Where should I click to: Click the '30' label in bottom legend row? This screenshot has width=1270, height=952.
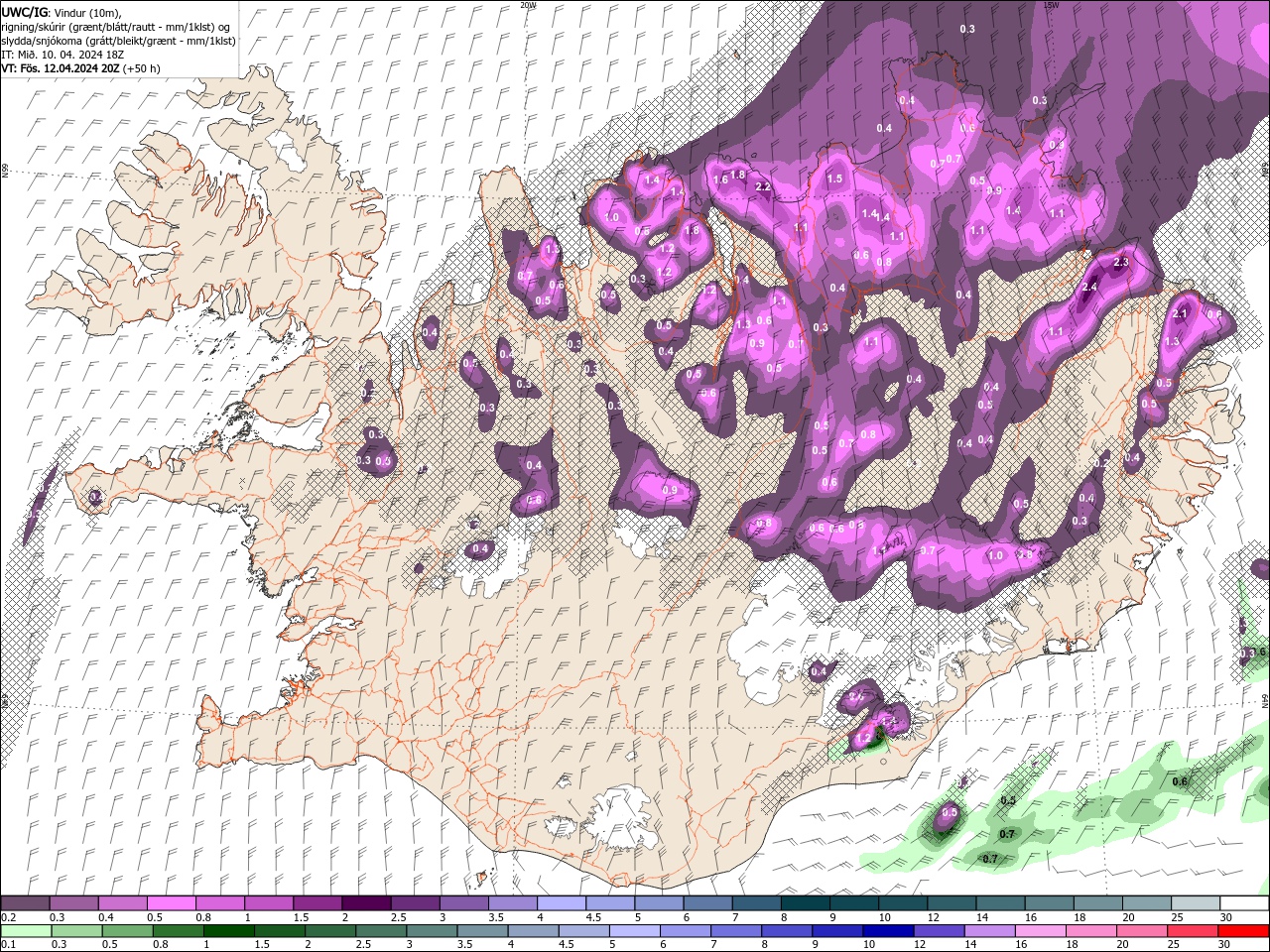click(x=1223, y=945)
